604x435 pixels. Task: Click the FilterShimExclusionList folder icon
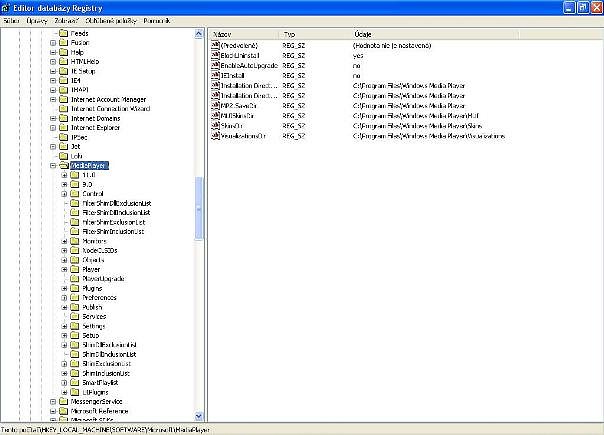[75, 222]
